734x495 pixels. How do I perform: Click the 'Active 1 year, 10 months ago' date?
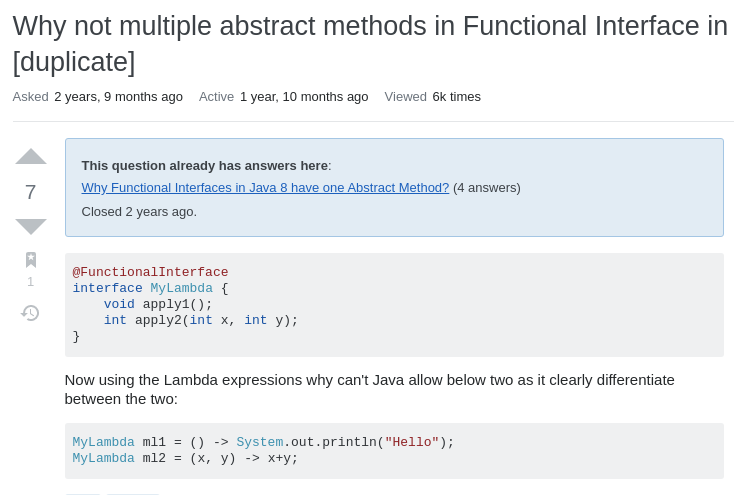303,97
